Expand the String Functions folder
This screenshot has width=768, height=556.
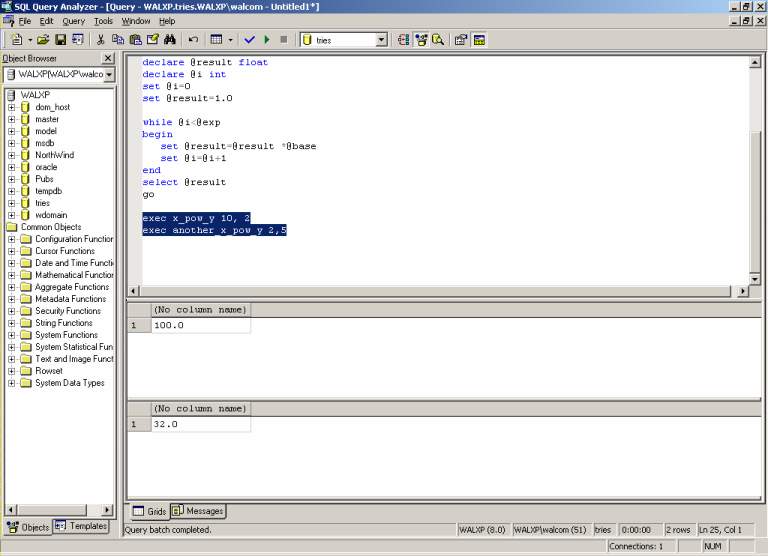coord(12,323)
